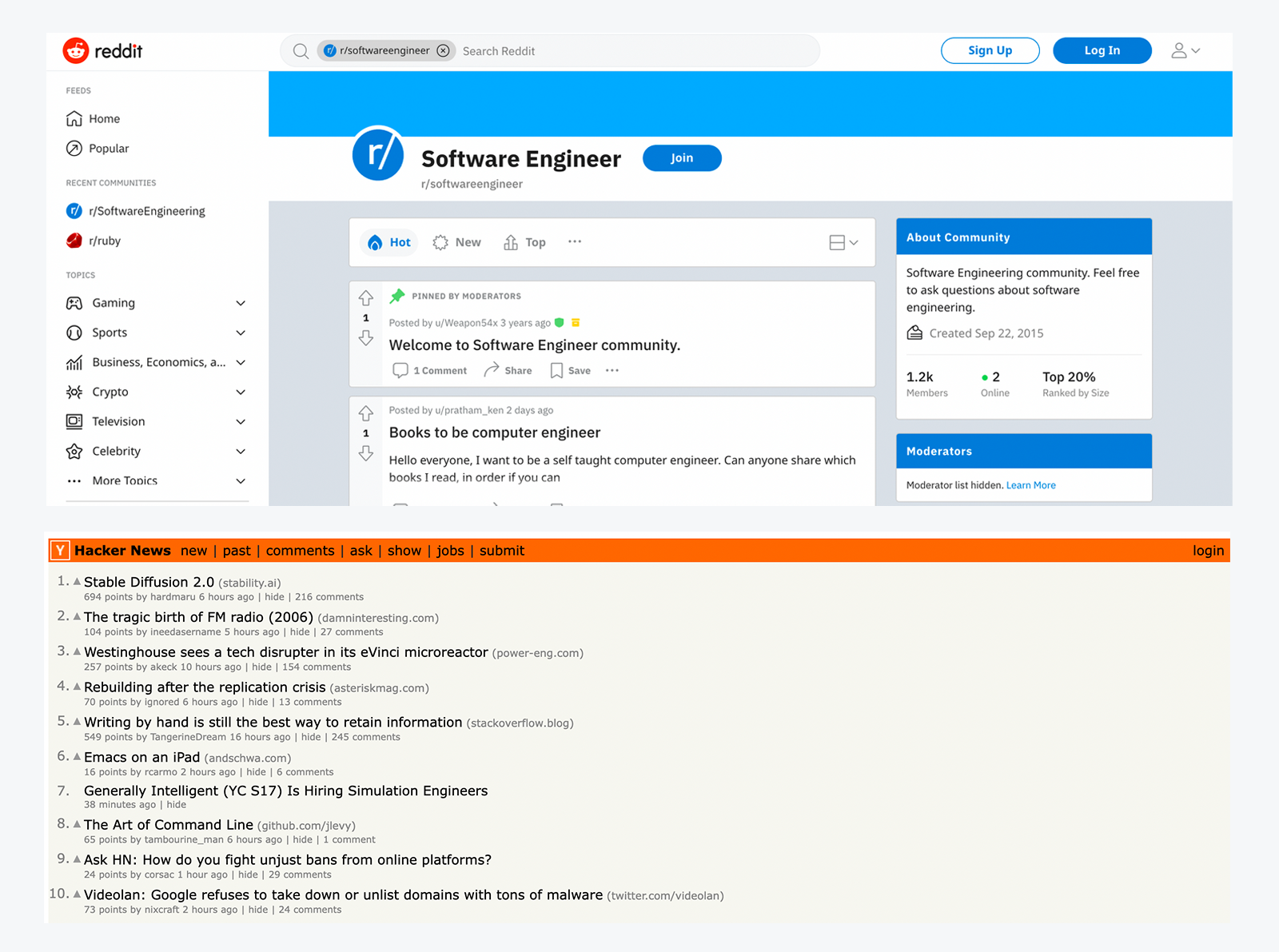
Task: Upvote the Emacs on an iPad story
Action: [78, 756]
